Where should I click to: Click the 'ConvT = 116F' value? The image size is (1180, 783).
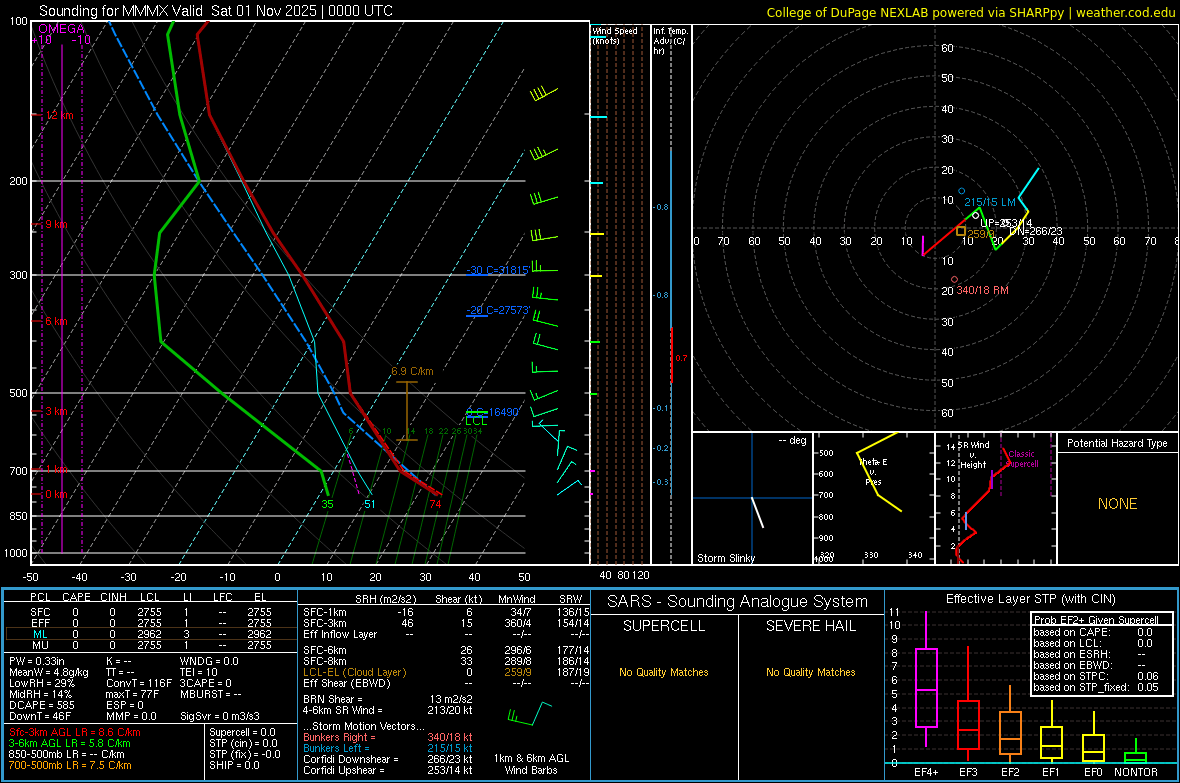[138, 683]
